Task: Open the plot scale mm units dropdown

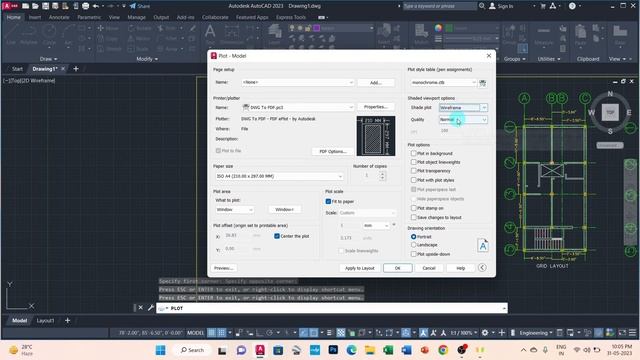Action: pos(376,225)
